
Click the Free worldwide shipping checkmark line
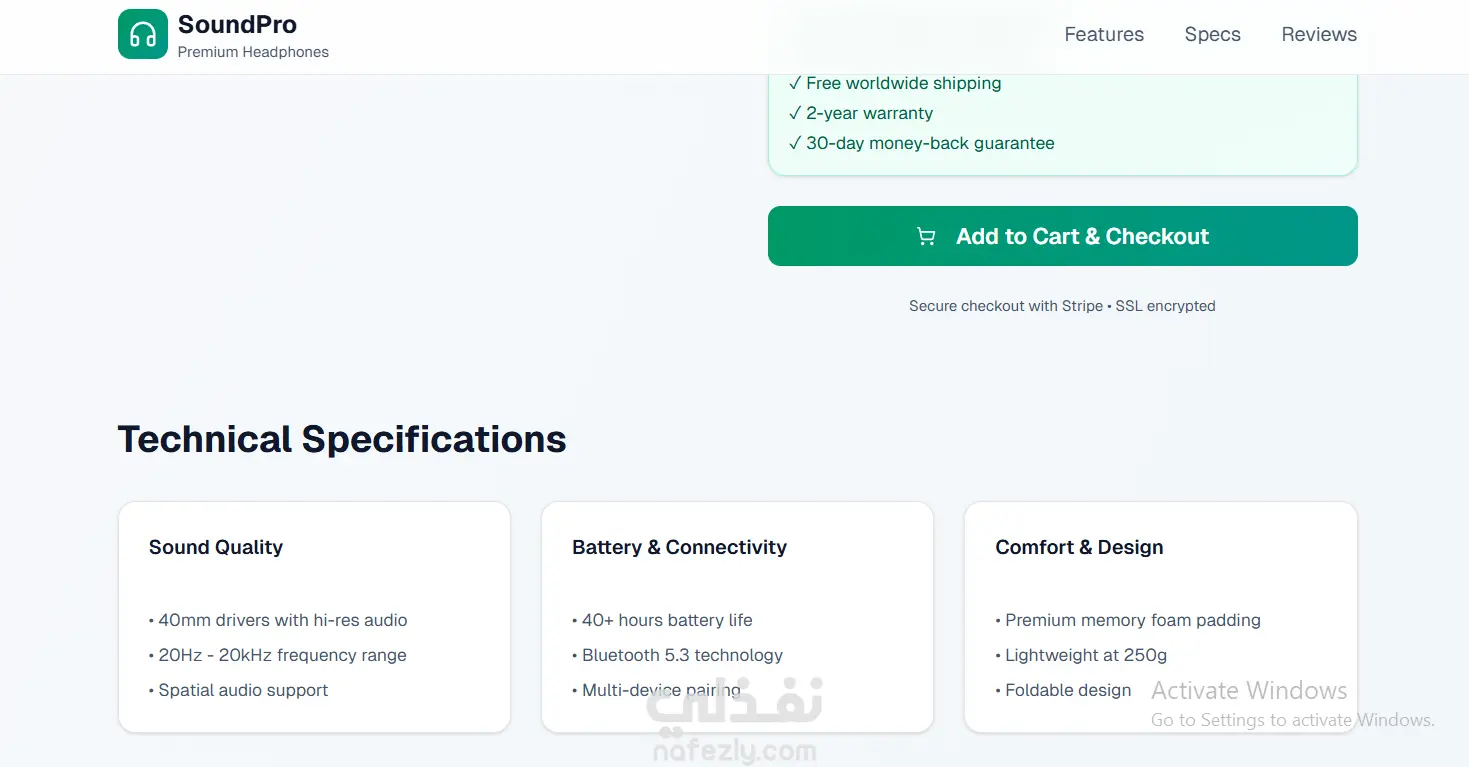895,83
